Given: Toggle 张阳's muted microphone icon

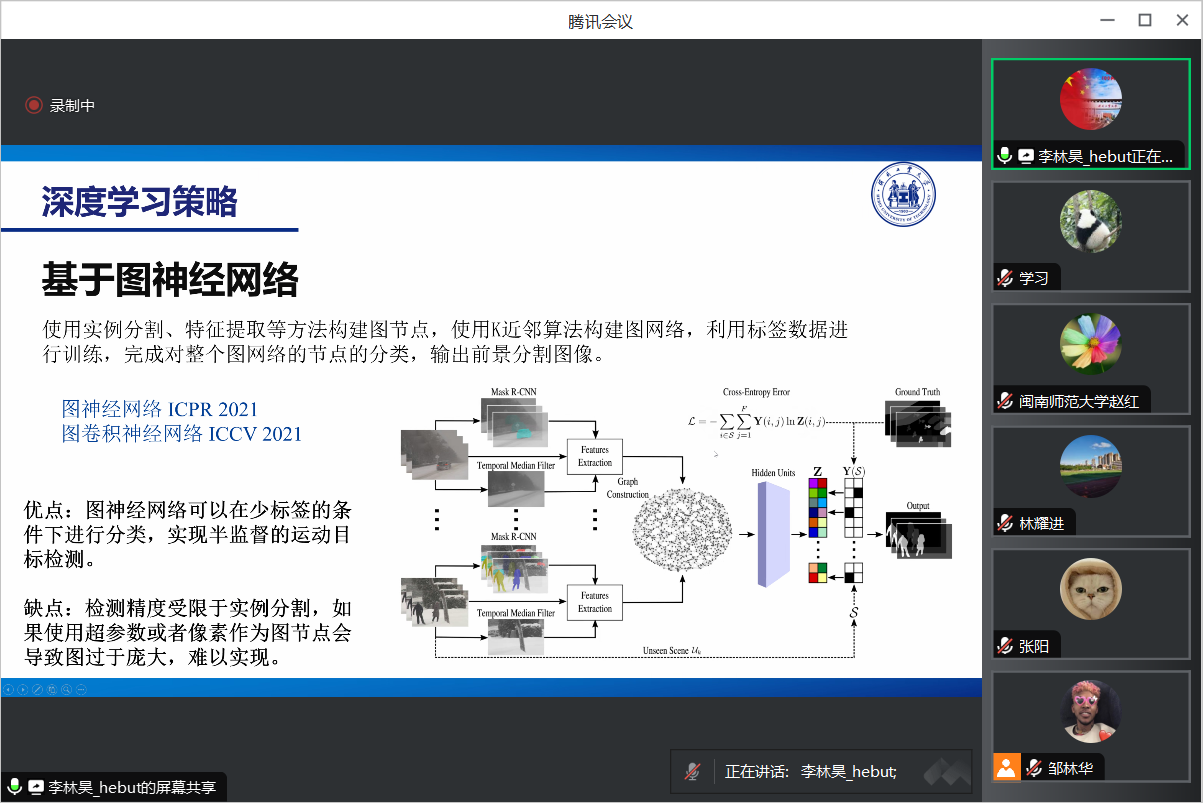Looking at the screenshot, I should point(1005,646).
